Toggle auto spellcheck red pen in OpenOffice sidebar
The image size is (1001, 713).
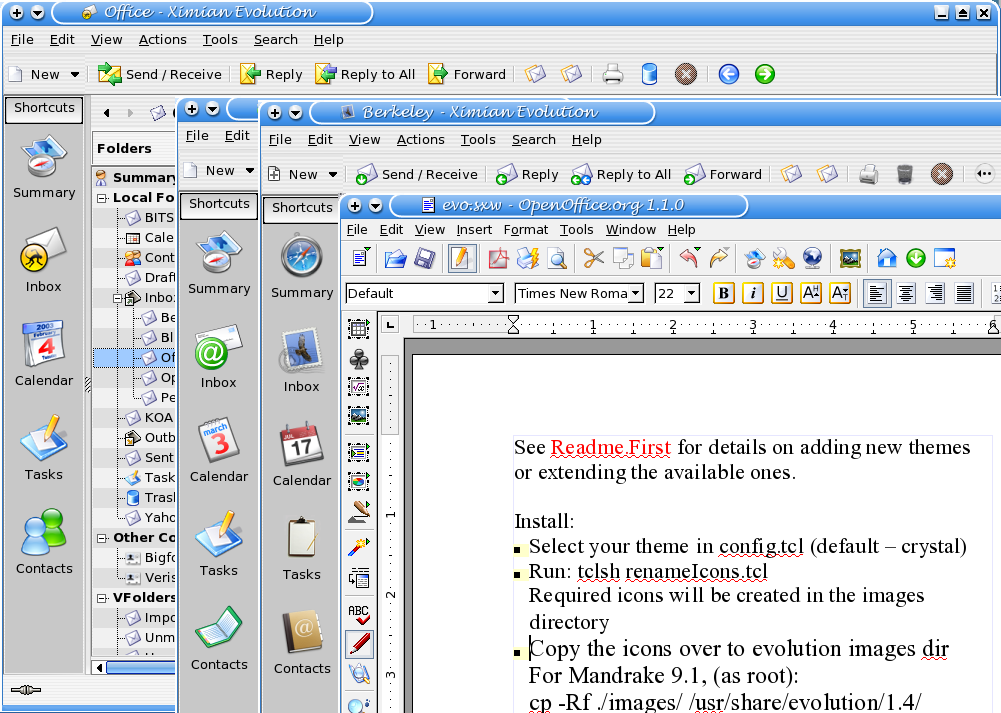pos(359,643)
